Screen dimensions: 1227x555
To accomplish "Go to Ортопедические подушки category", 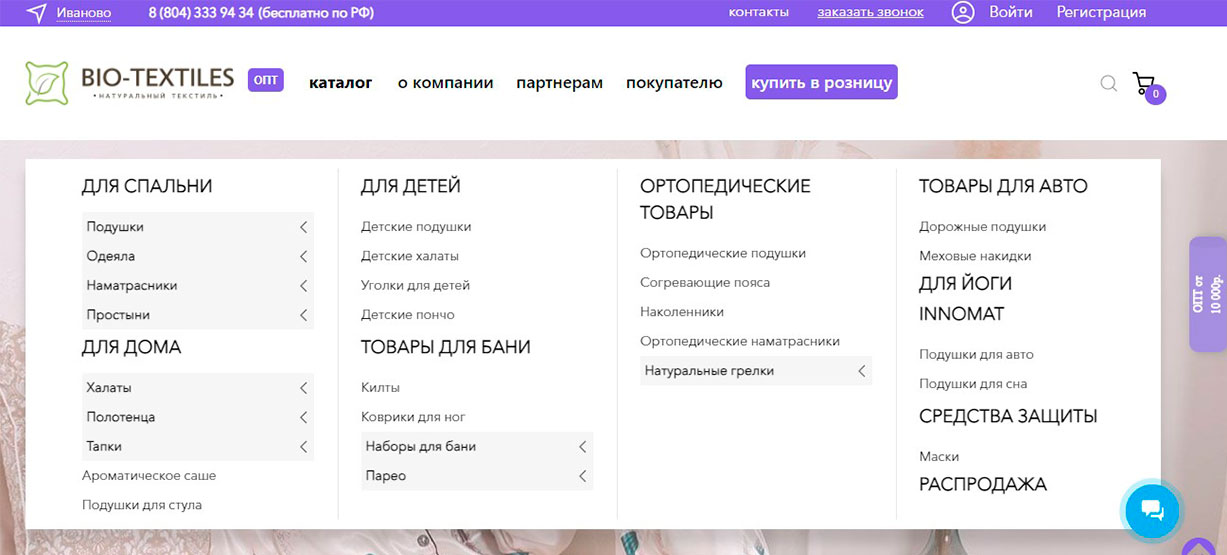I will point(722,254).
